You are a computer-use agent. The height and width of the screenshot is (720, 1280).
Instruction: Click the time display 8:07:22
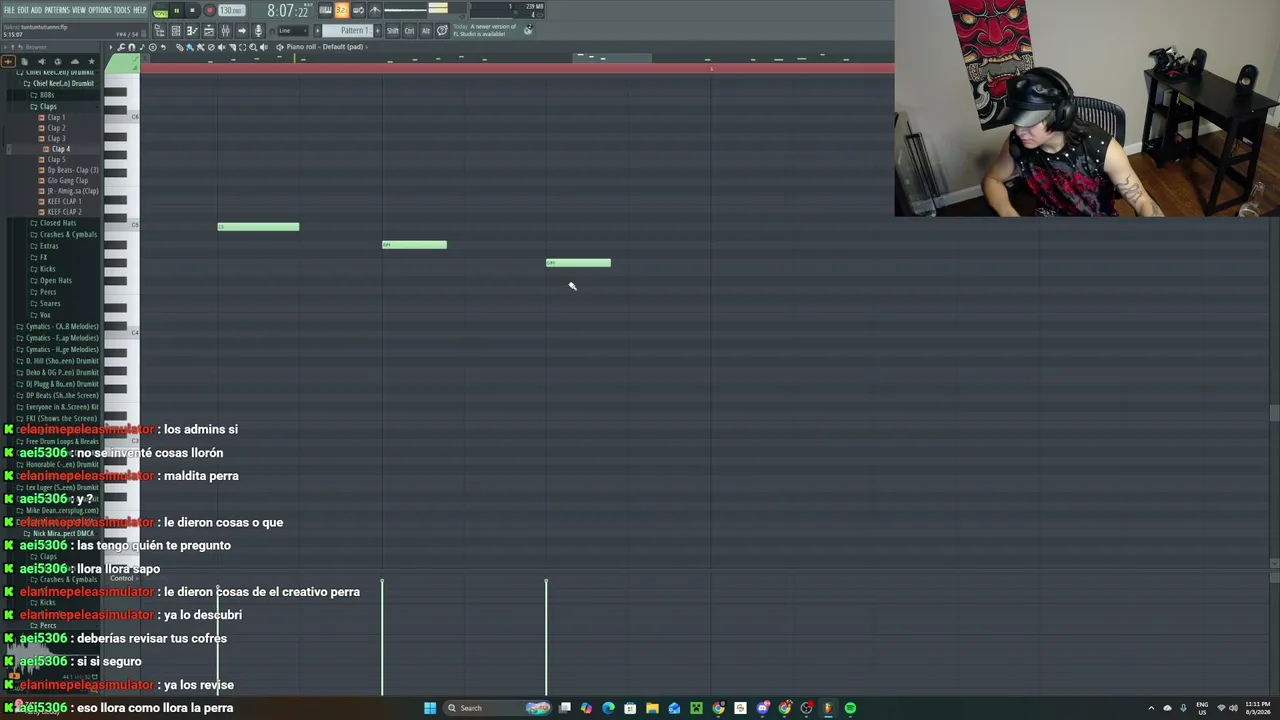pyautogui.click(x=287, y=11)
